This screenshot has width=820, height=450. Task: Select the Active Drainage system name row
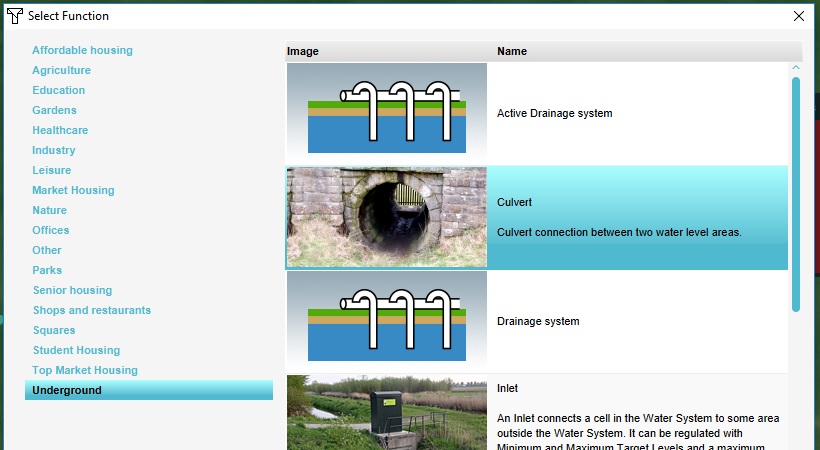tap(555, 114)
